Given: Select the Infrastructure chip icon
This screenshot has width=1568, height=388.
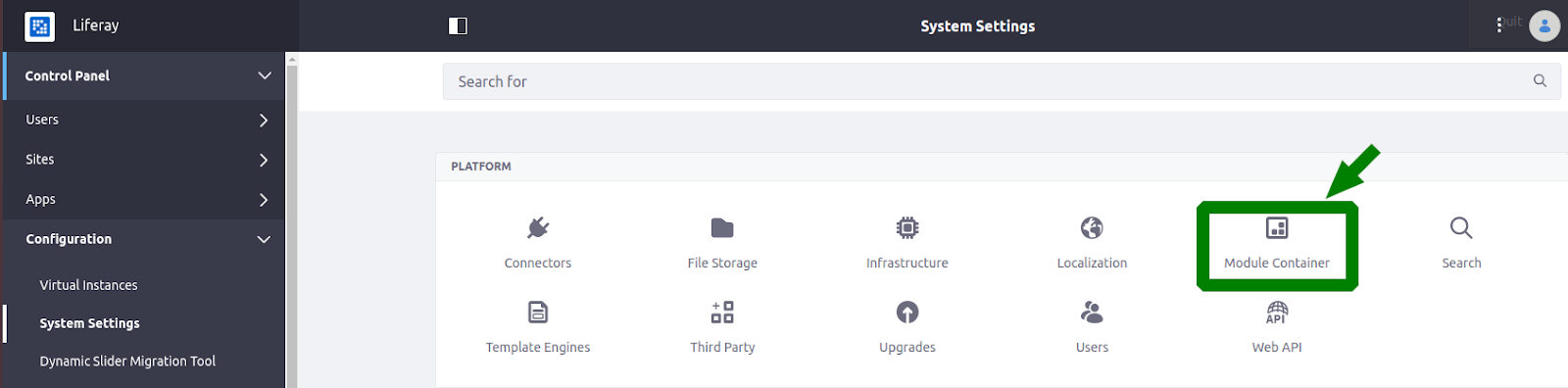Looking at the screenshot, I should (x=907, y=228).
